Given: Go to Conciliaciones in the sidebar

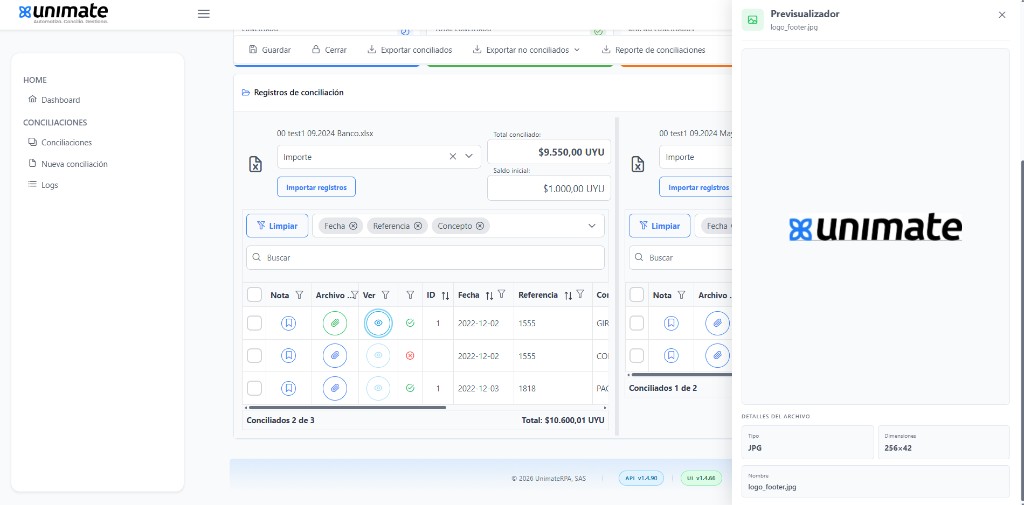Looking at the screenshot, I should [60, 142].
